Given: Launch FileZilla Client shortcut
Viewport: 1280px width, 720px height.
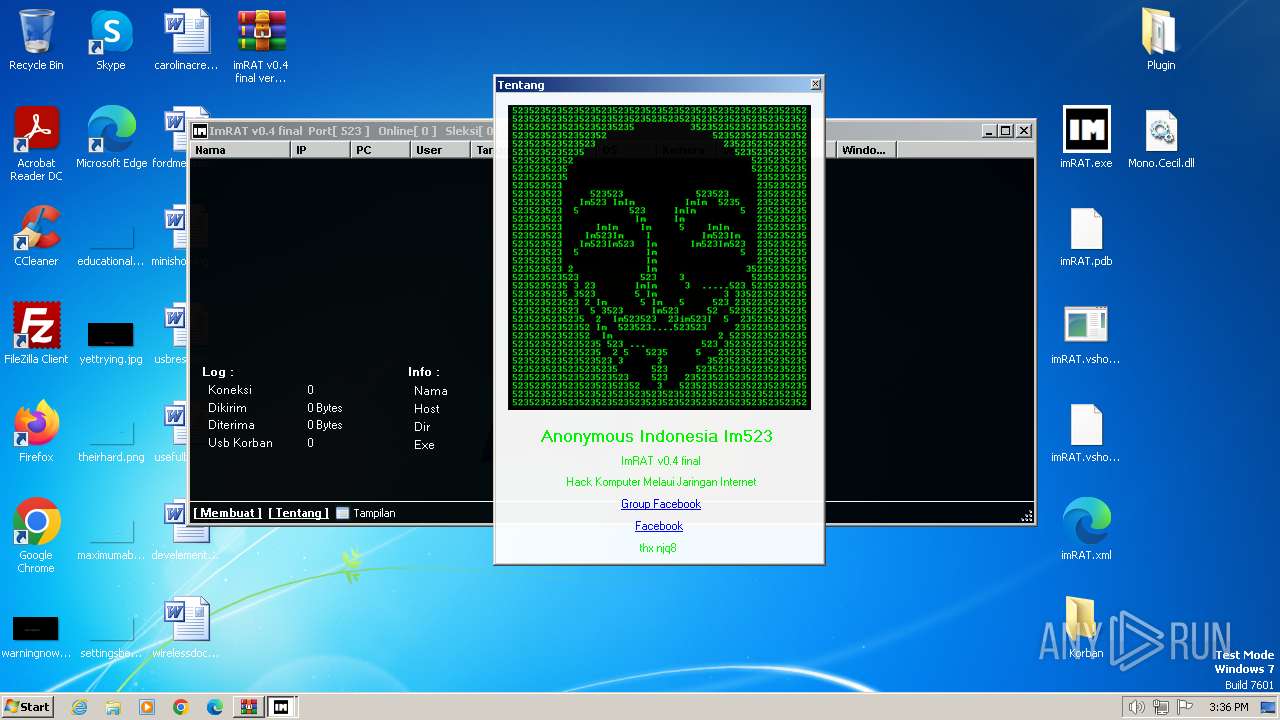Looking at the screenshot, I should tap(36, 334).
